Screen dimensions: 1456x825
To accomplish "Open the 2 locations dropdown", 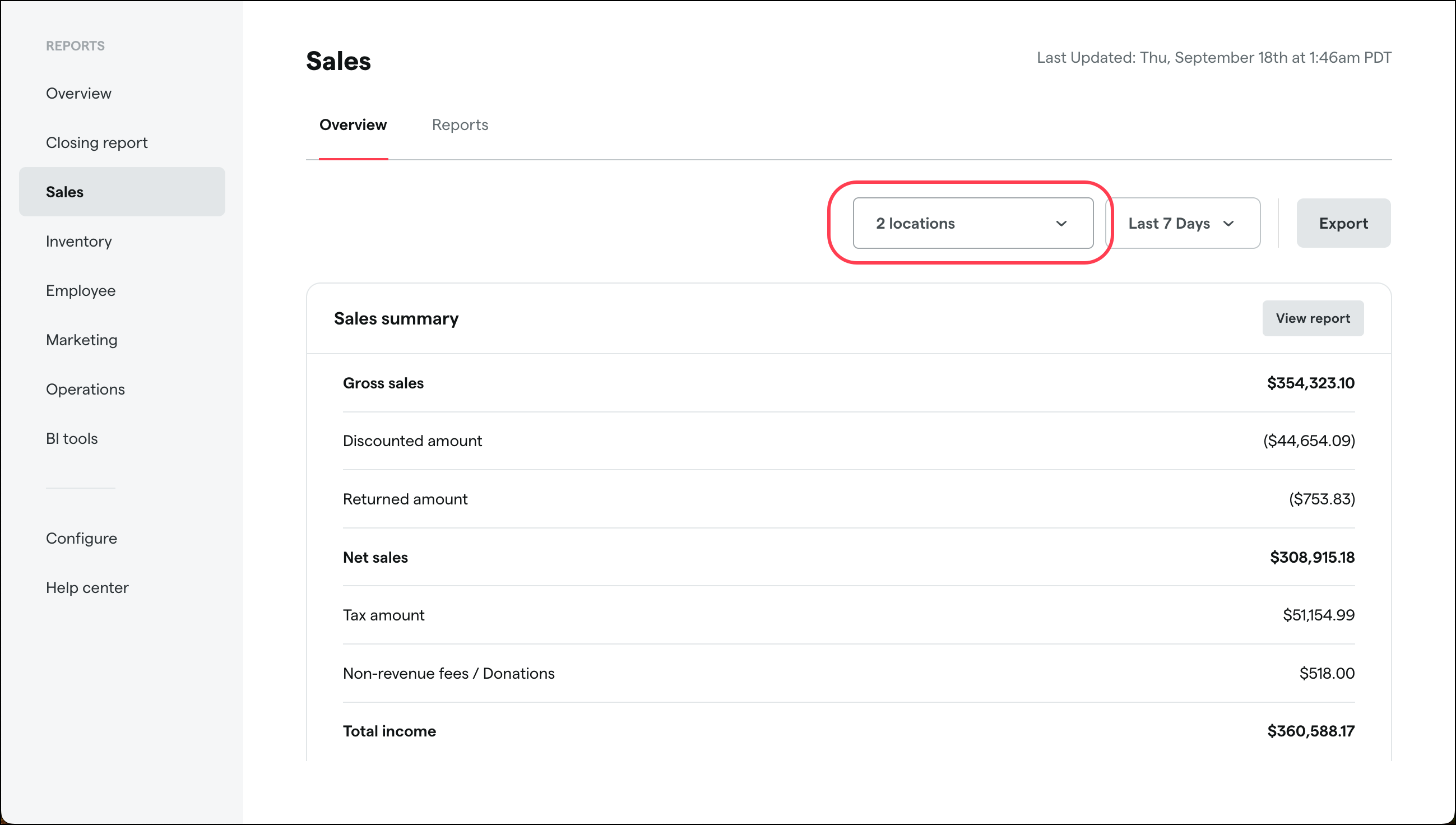I will [x=972, y=223].
